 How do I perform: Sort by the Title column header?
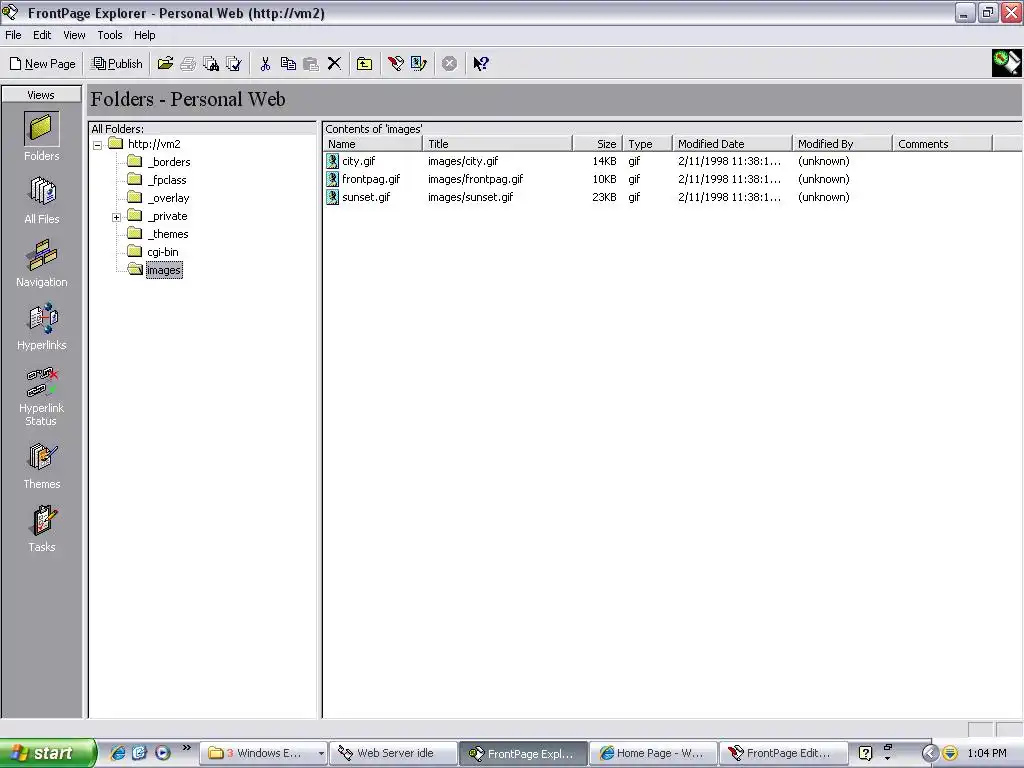pos(498,144)
